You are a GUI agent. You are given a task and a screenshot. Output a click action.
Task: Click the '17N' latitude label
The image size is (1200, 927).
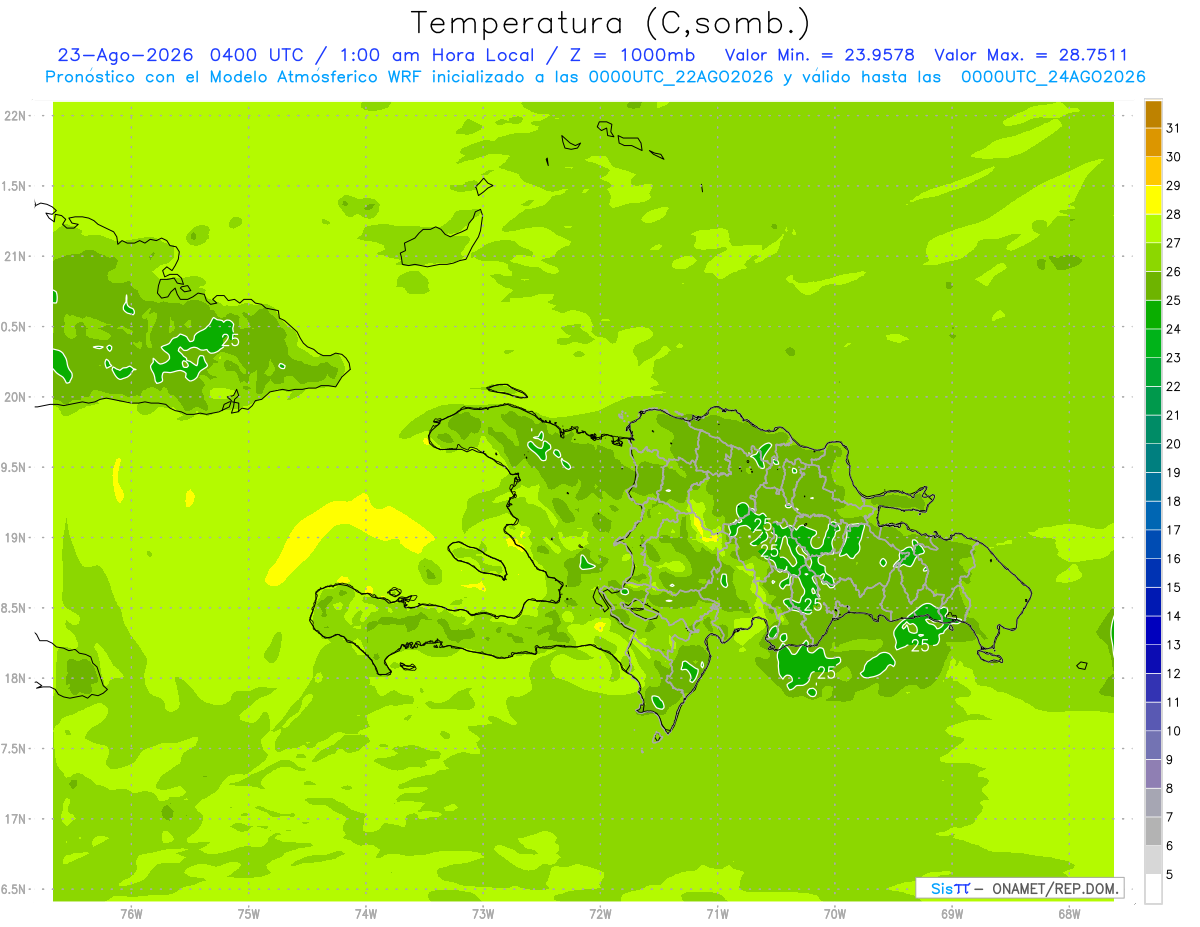point(17,819)
